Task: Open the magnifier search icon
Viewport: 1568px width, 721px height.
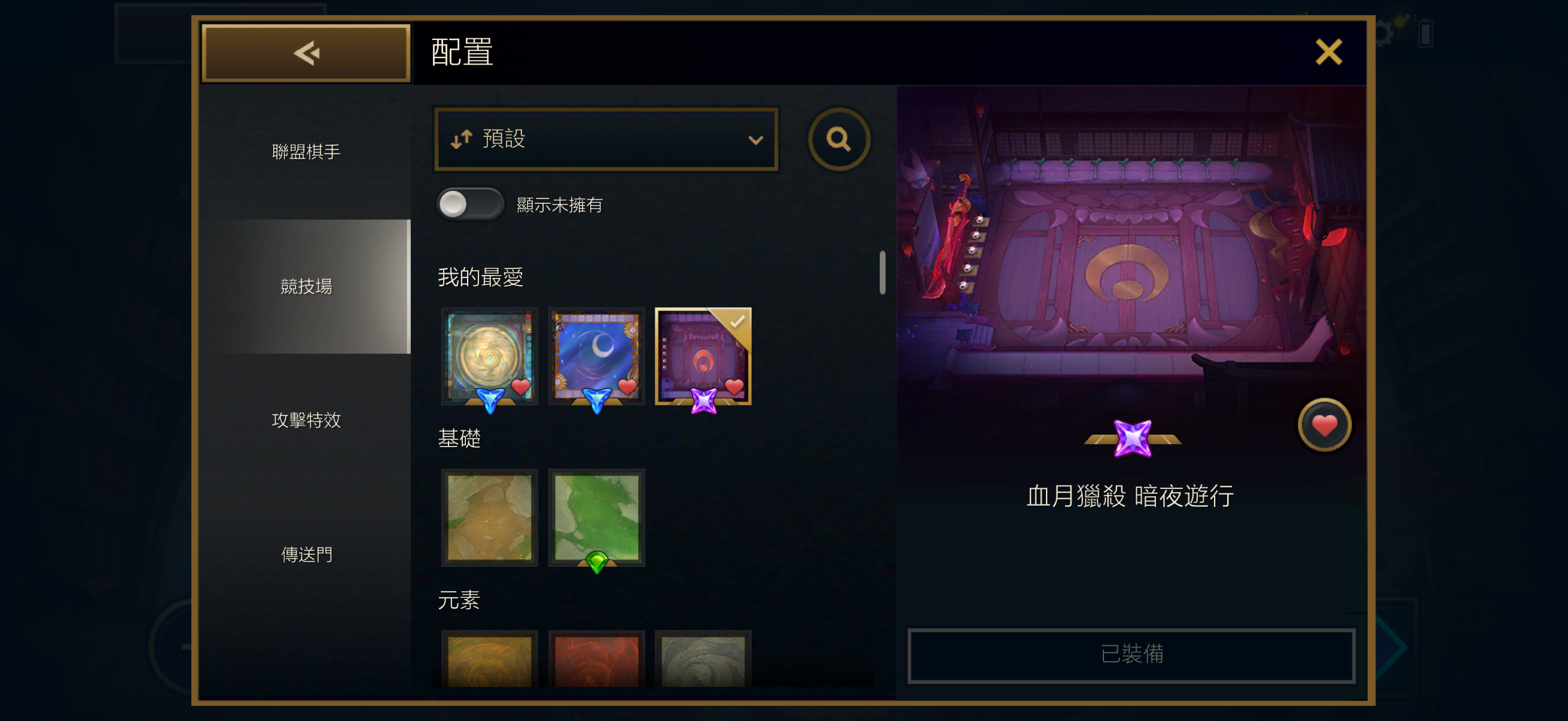Action: tap(839, 139)
